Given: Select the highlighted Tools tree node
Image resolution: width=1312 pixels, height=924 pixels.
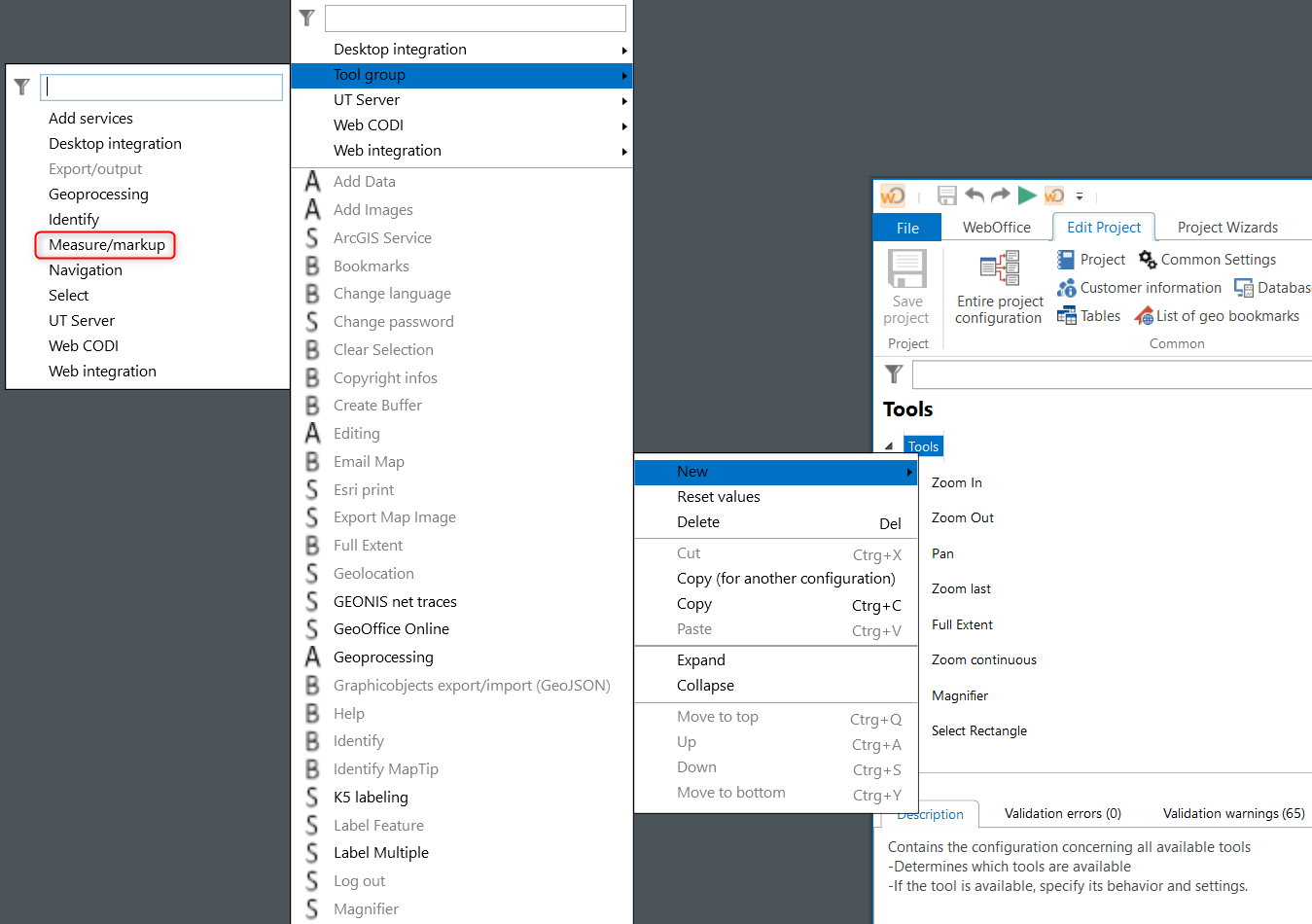Looking at the screenshot, I should tap(924, 446).
